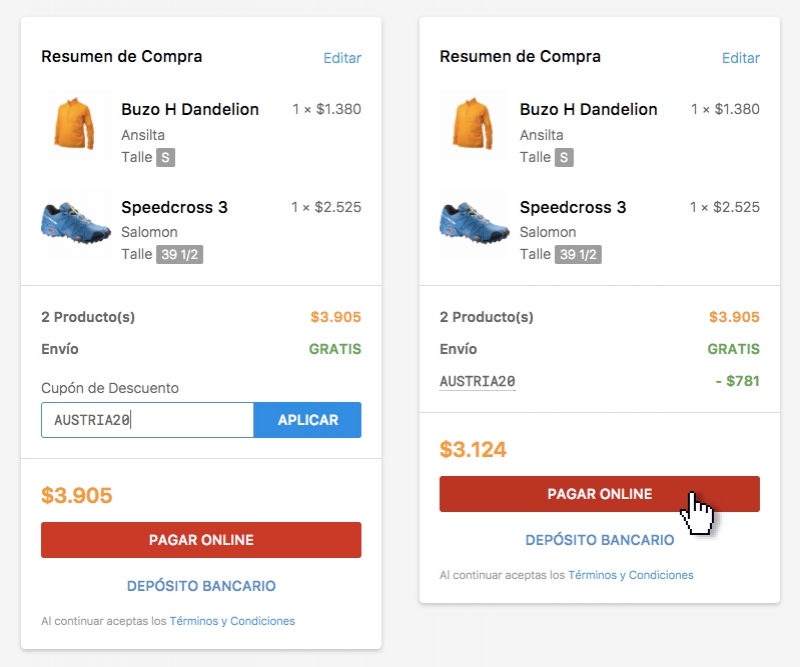Click size S badge in left panel

pyautogui.click(x=165, y=157)
